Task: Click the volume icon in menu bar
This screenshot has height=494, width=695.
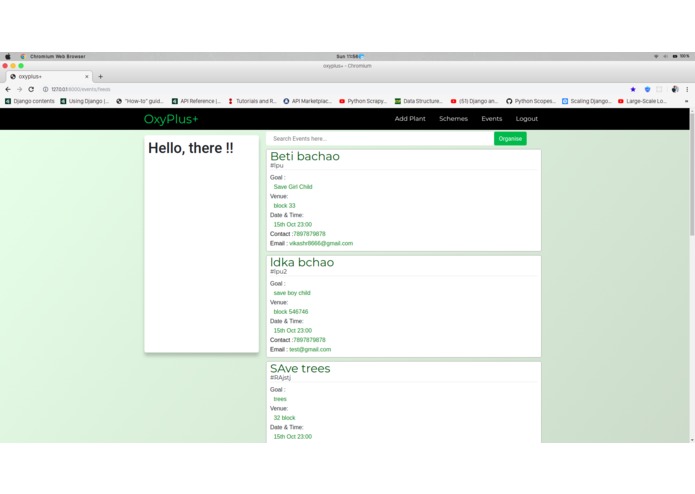Action: point(665,56)
